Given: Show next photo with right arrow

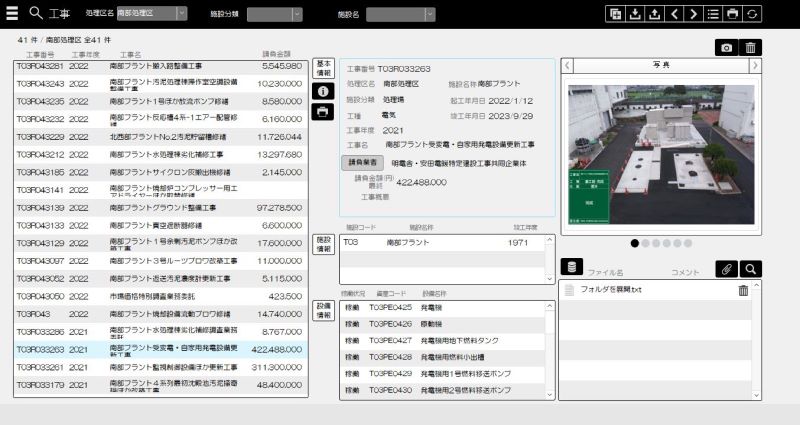Looking at the screenshot, I should 755,65.
